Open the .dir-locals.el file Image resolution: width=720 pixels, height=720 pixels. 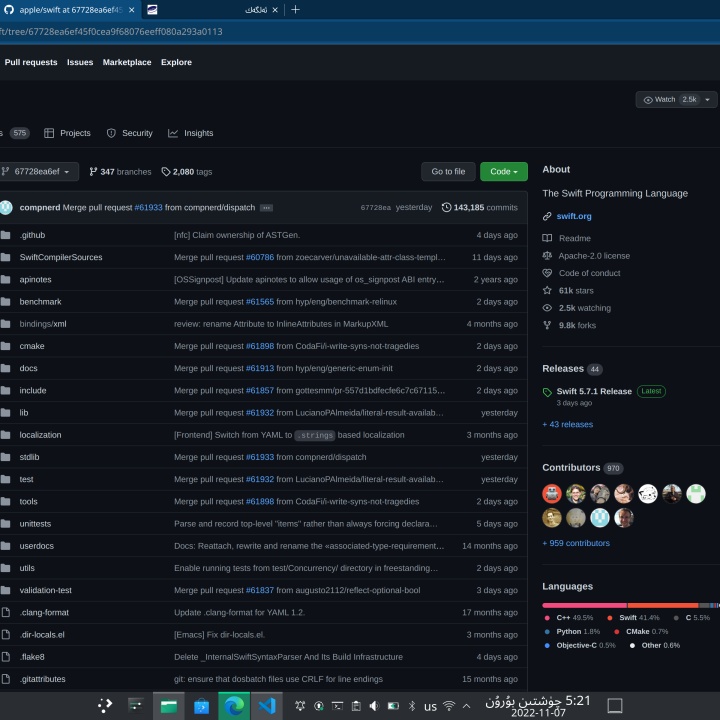[42, 635]
